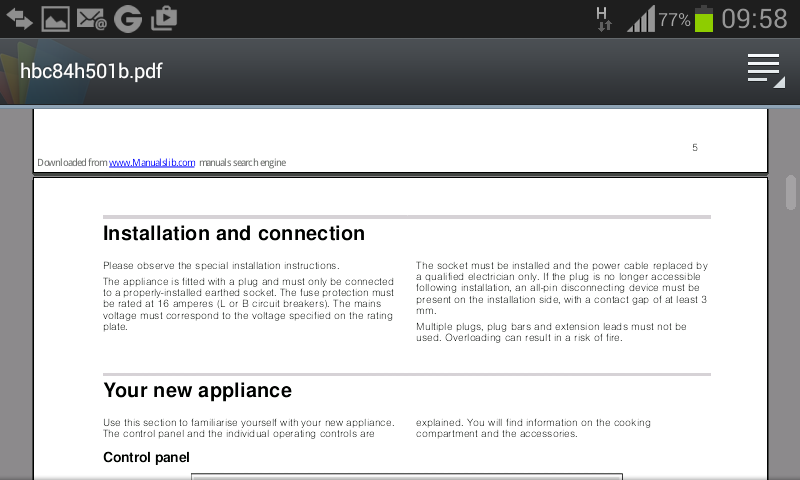Tap the green battery icon

pos(704,19)
